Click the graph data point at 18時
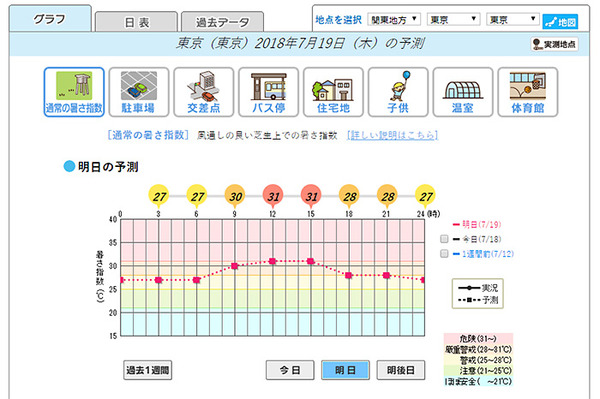 [349, 275]
